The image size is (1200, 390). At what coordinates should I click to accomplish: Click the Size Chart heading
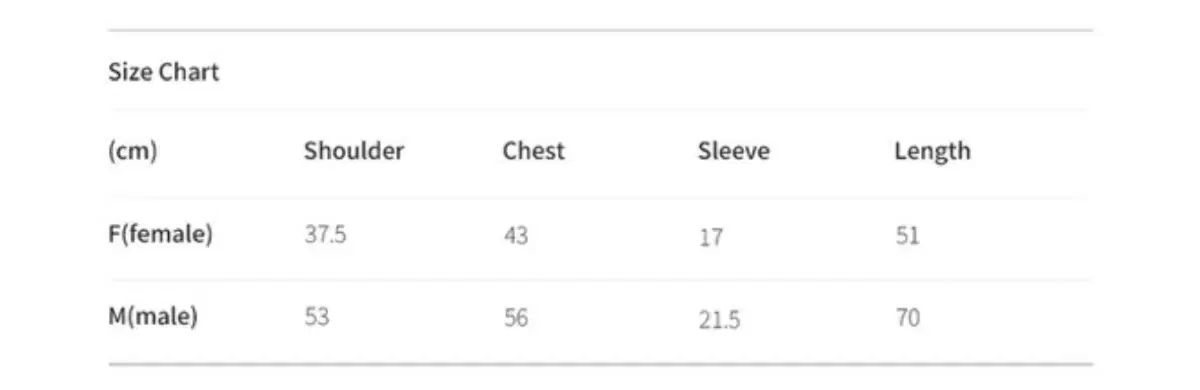point(163,72)
